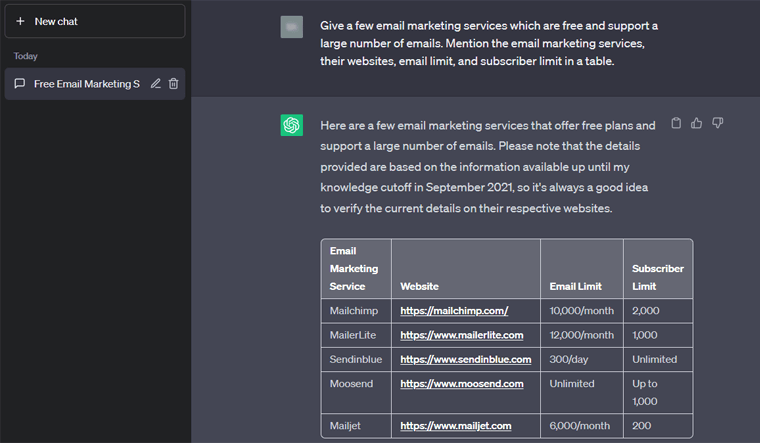
Task: Click the Mailchimp cell in table
Action: [x=354, y=311]
